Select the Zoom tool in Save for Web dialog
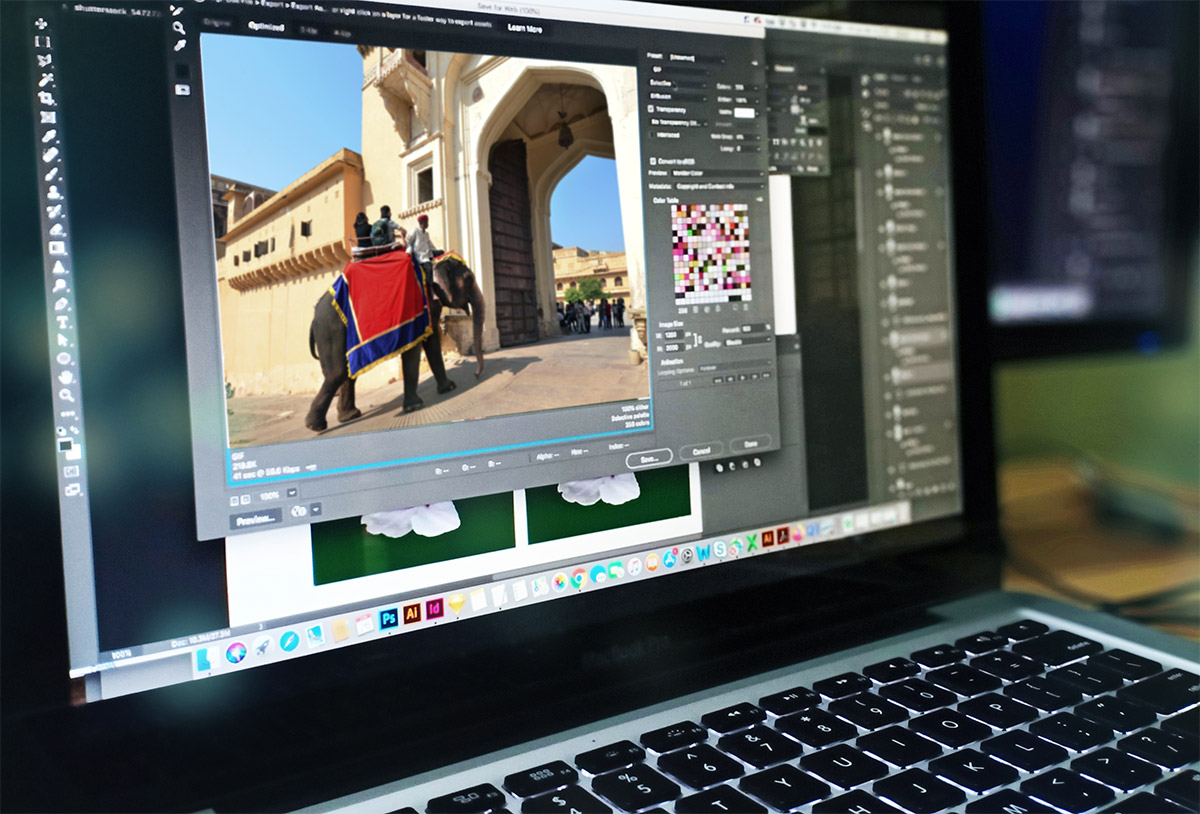The image size is (1200, 814). 179,27
